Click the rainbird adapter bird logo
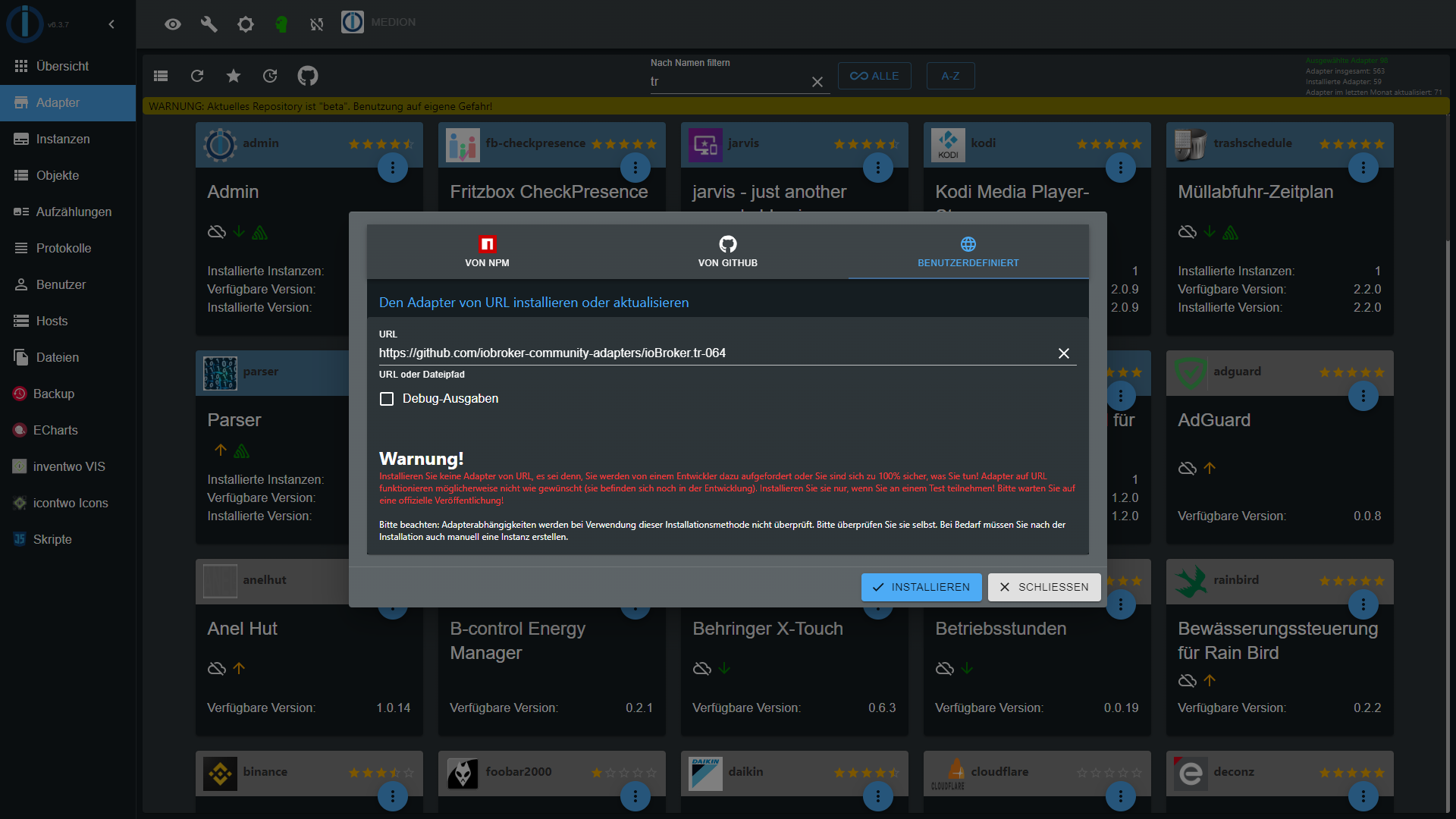1456x819 pixels. 1191,582
